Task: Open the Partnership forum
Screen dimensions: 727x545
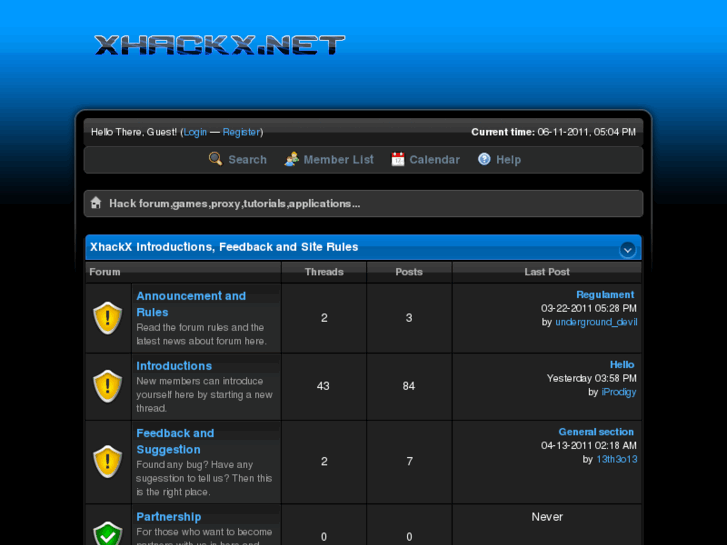Action: pos(169,517)
